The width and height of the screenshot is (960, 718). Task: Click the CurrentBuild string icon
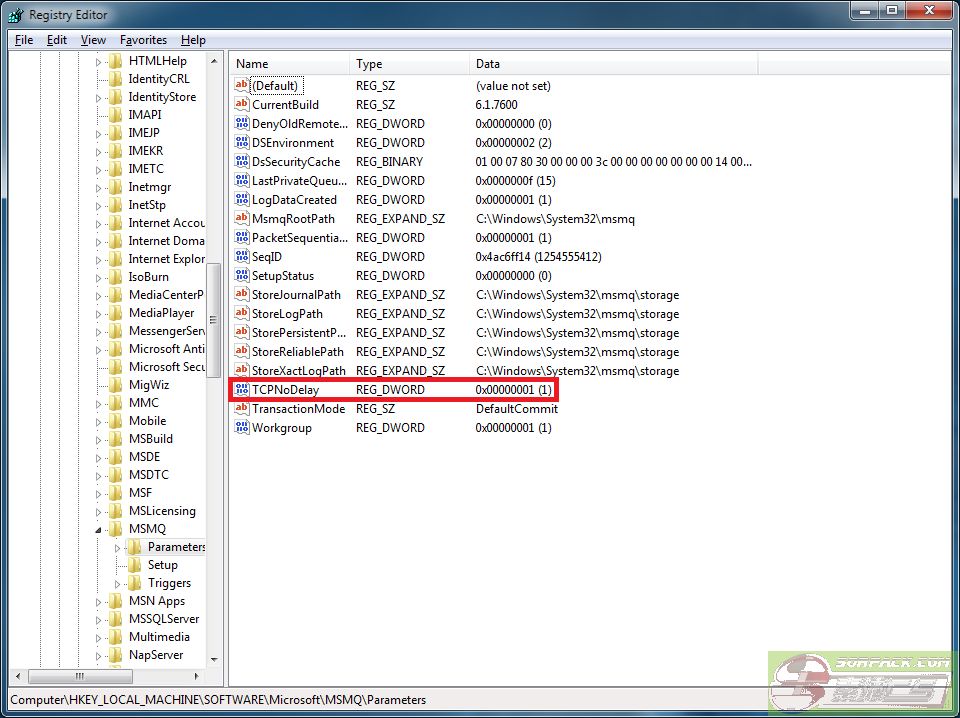tap(242, 105)
